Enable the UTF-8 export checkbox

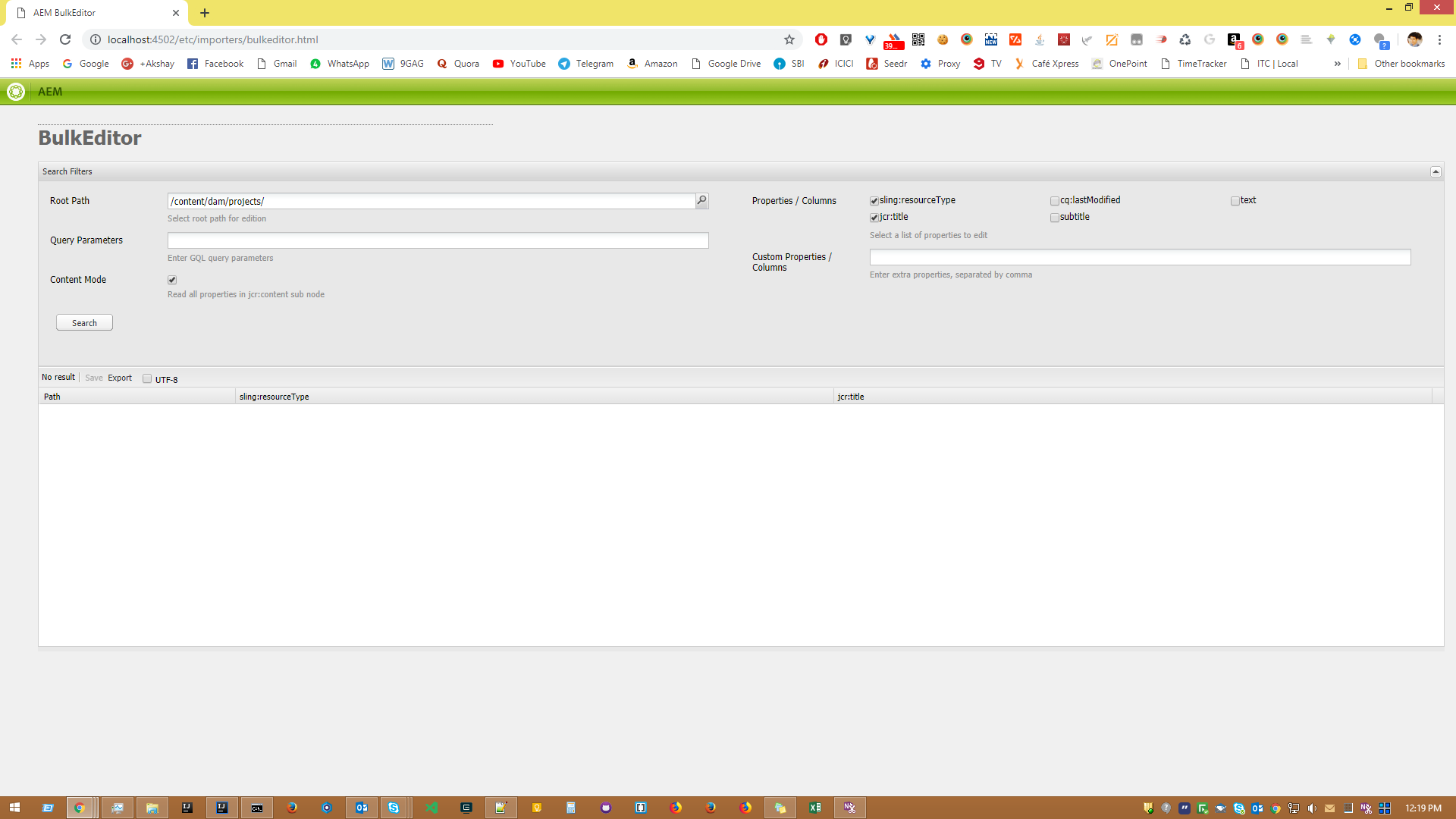point(147,379)
